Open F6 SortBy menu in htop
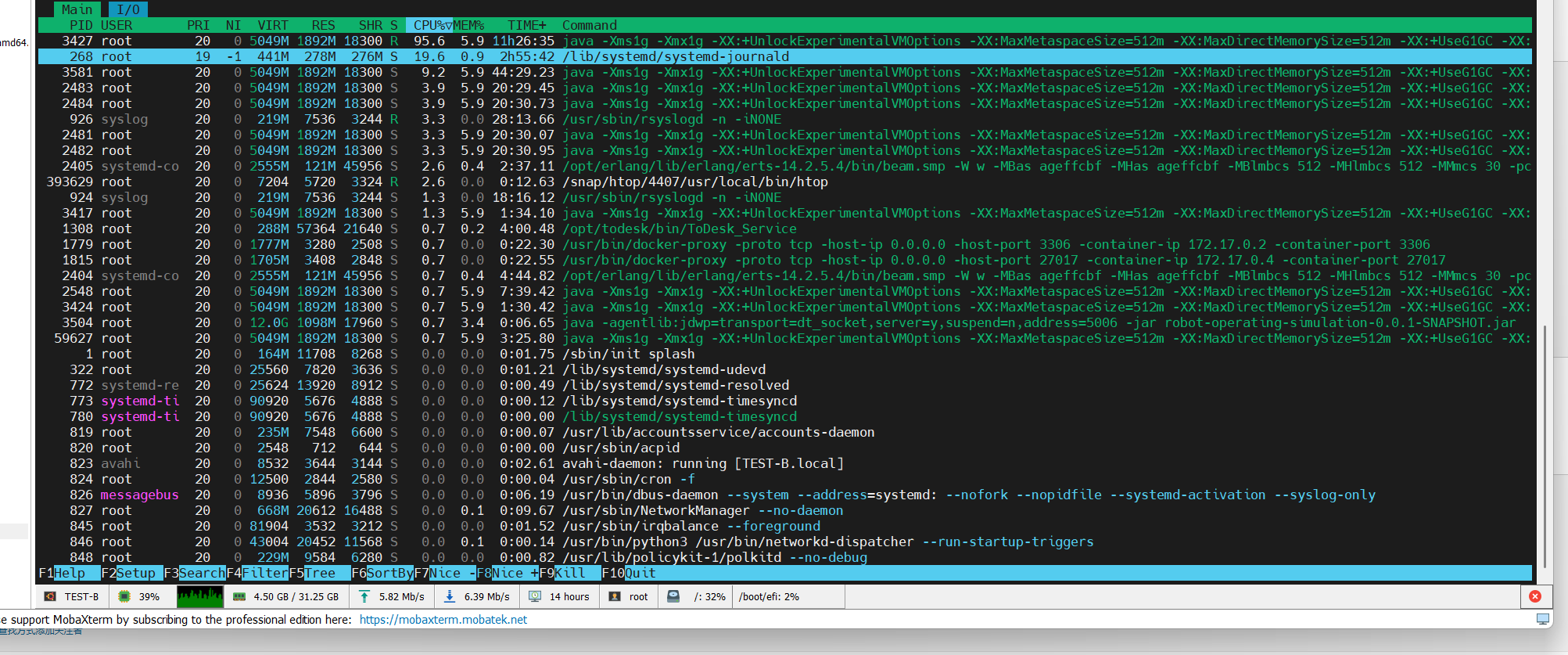Image resolution: width=1568 pixels, height=655 pixels. pos(382,573)
